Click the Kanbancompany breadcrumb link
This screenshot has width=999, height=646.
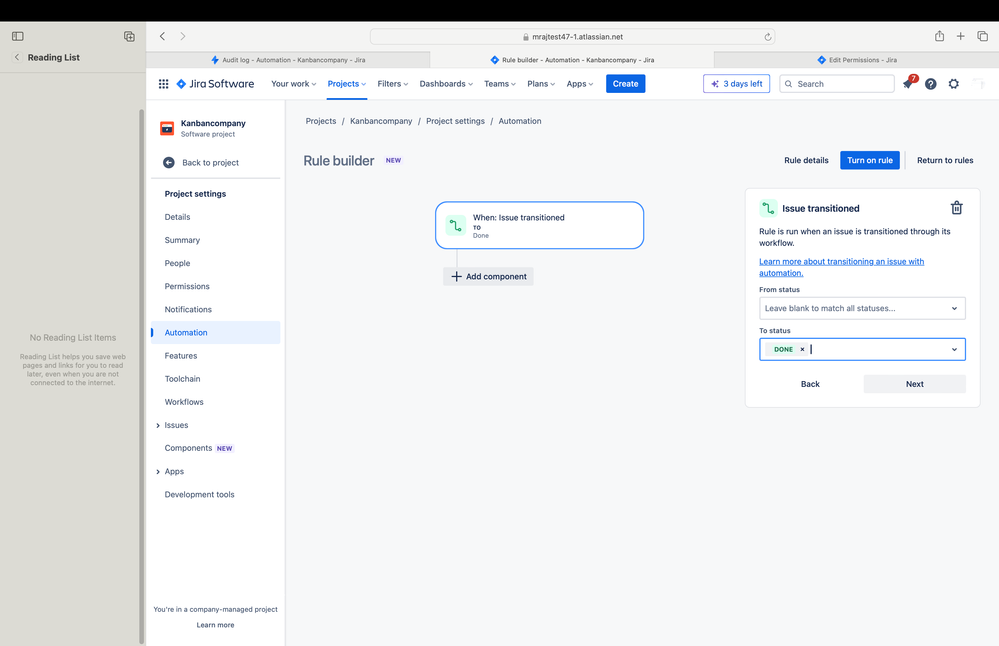[x=381, y=121]
